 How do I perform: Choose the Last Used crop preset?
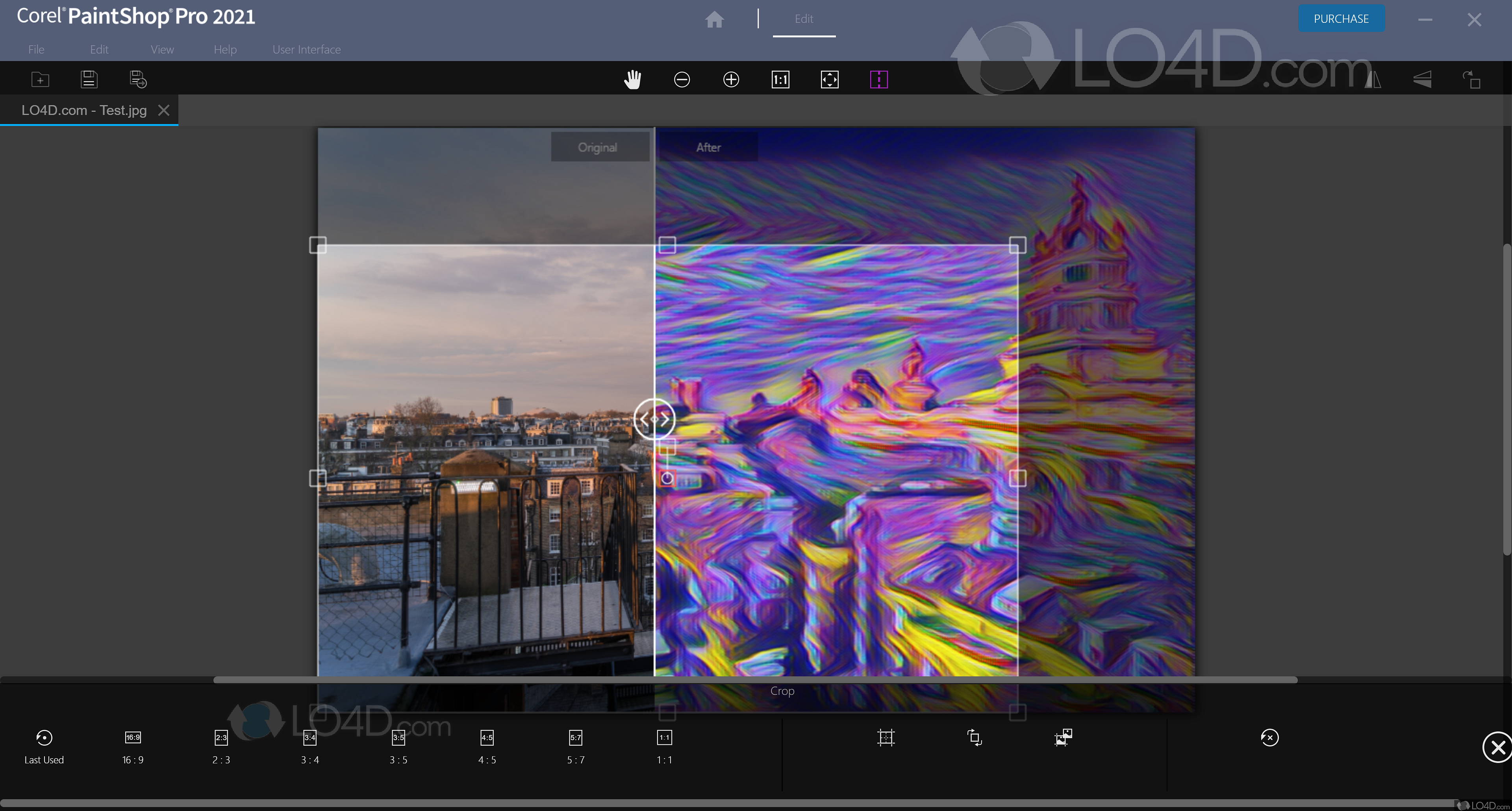coord(44,746)
